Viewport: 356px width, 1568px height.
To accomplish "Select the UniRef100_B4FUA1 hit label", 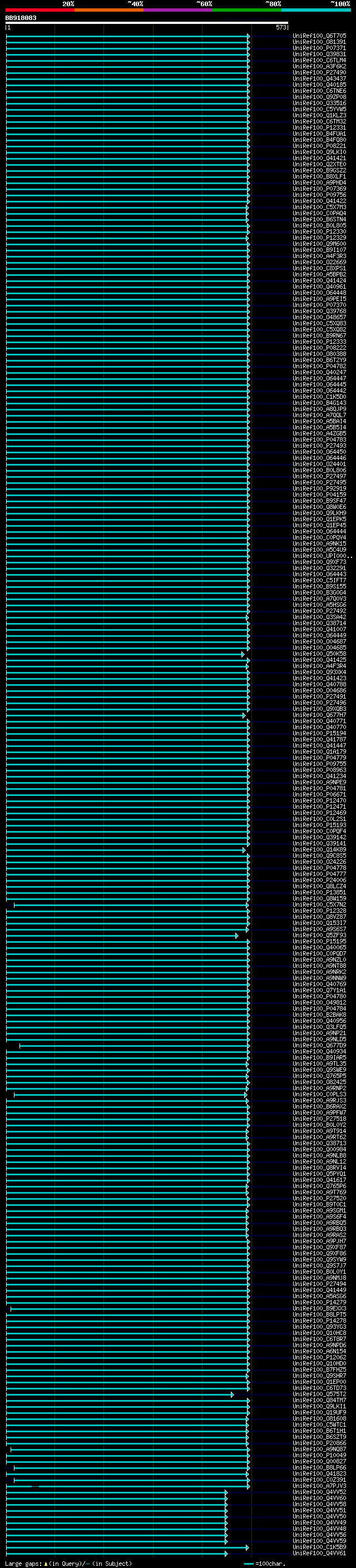I will click(319, 133).
